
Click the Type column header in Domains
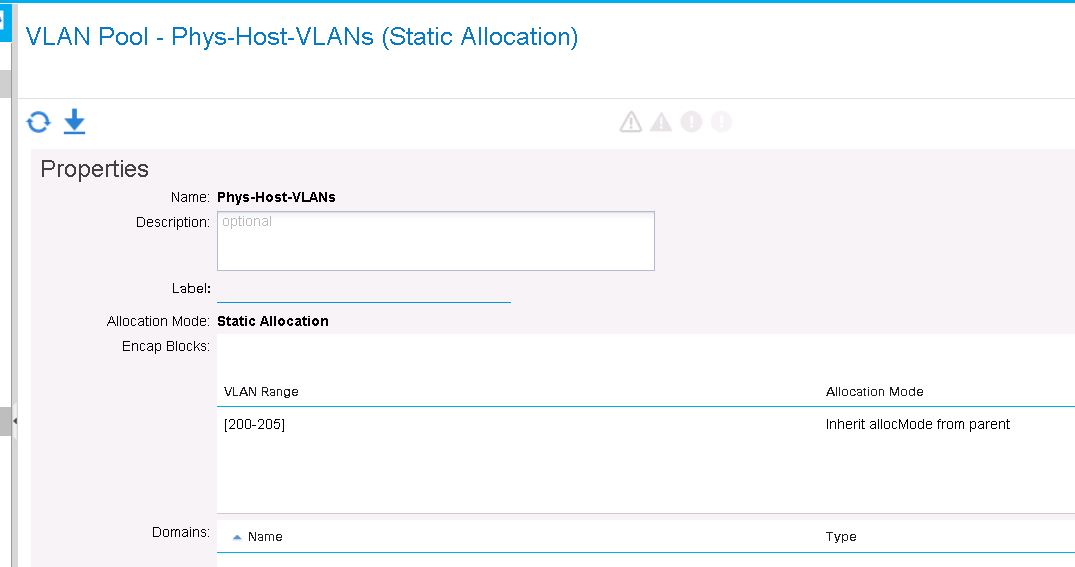point(841,537)
